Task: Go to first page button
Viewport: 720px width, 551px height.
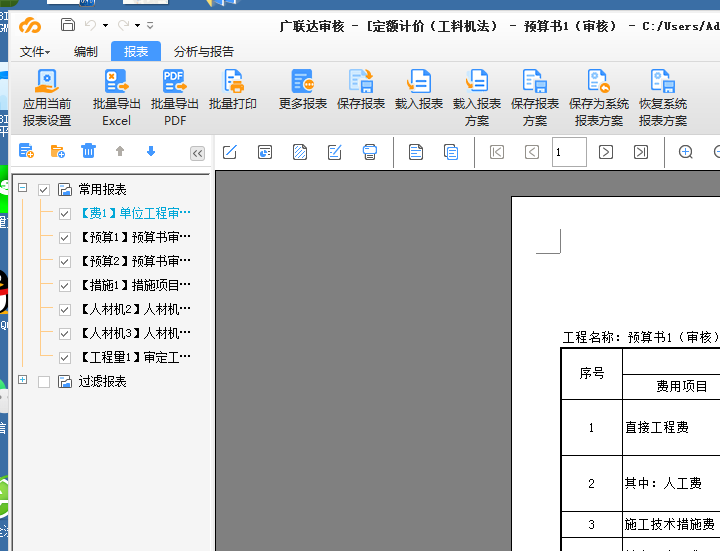Action: 497,152
